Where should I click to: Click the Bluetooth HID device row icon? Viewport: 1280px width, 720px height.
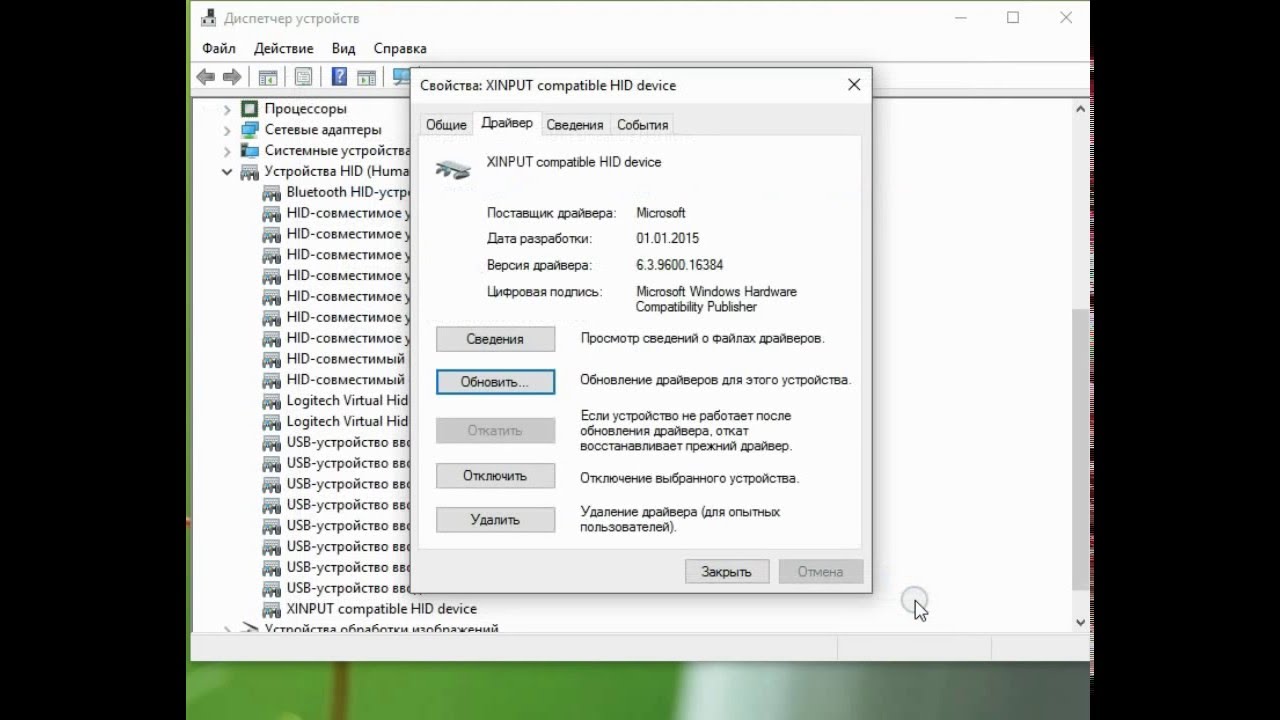pyautogui.click(x=271, y=192)
